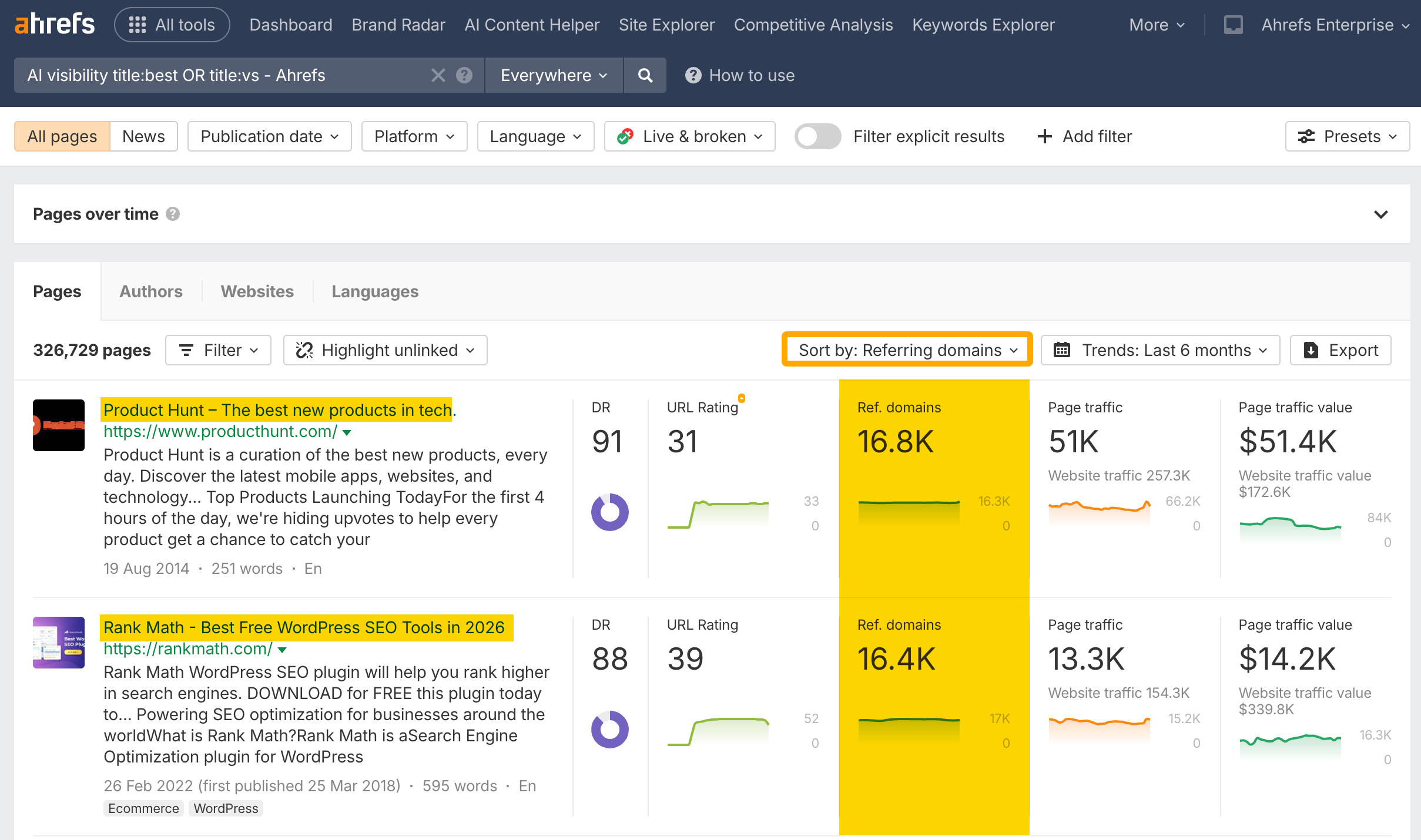Click the Rank Math $14.2K traffic value
The height and width of the screenshot is (840, 1421).
tap(1288, 659)
